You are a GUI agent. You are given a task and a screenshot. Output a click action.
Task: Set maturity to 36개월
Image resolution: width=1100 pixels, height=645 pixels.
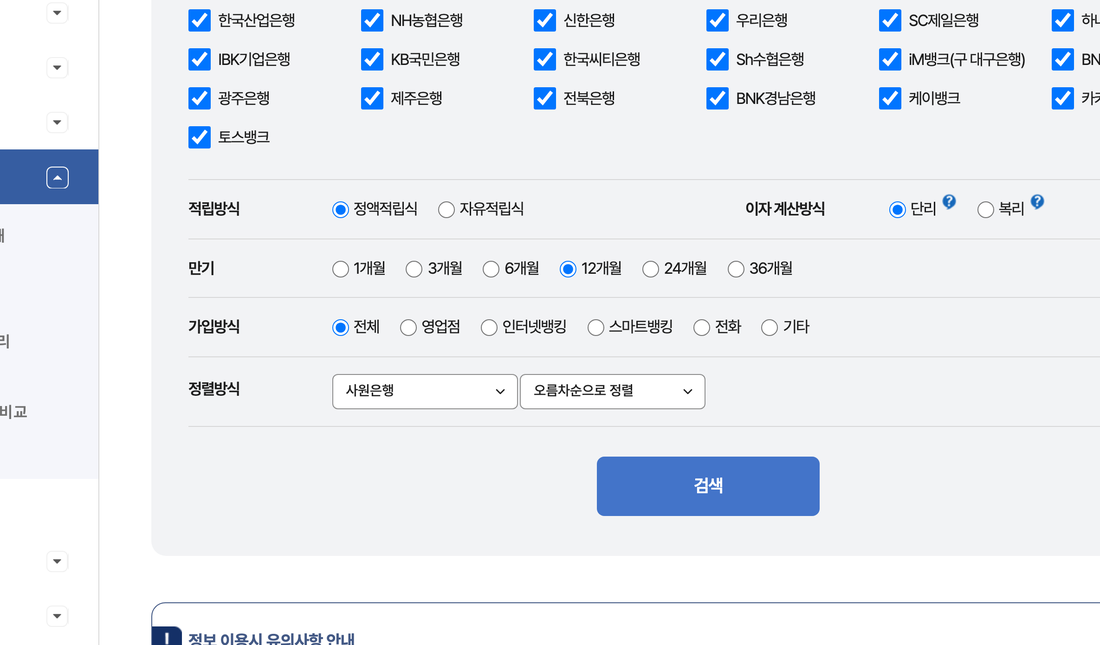(736, 270)
